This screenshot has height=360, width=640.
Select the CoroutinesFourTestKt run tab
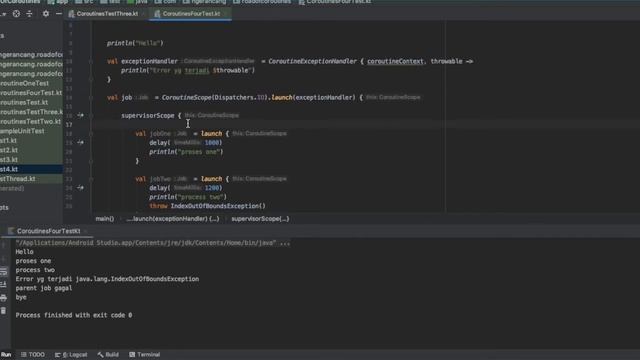[48, 231]
